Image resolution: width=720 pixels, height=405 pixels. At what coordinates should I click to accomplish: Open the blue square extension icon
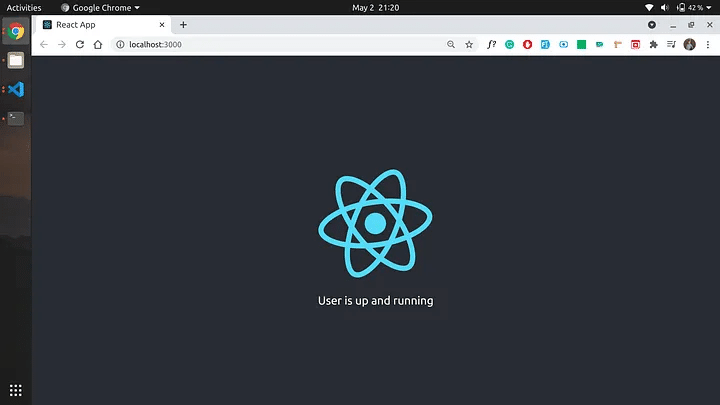[x=545, y=45]
